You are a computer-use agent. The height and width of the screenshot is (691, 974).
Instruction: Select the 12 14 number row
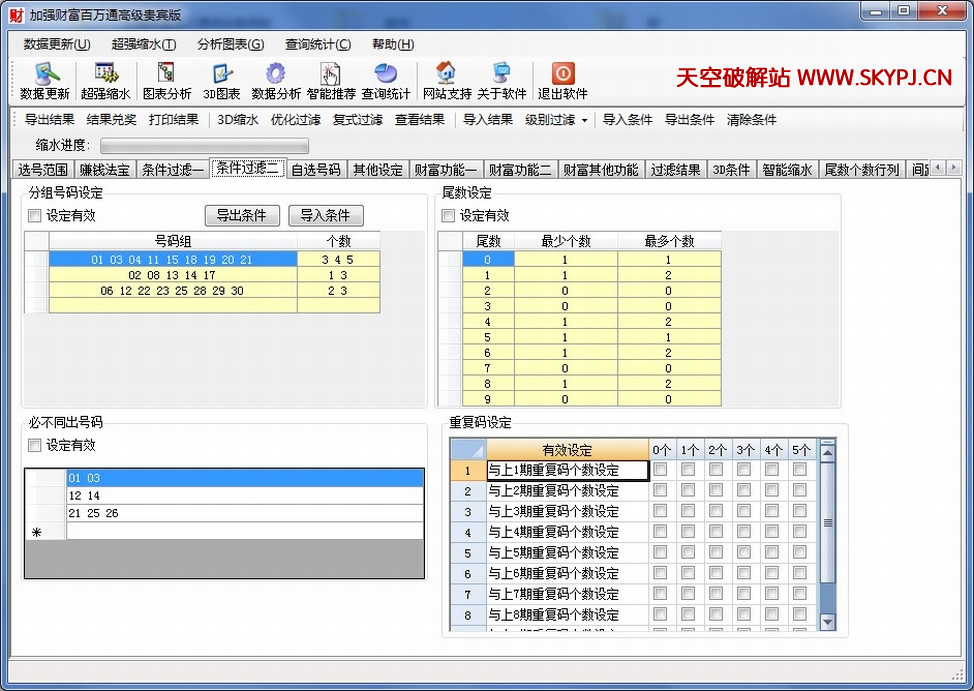[x=245, y=496]
